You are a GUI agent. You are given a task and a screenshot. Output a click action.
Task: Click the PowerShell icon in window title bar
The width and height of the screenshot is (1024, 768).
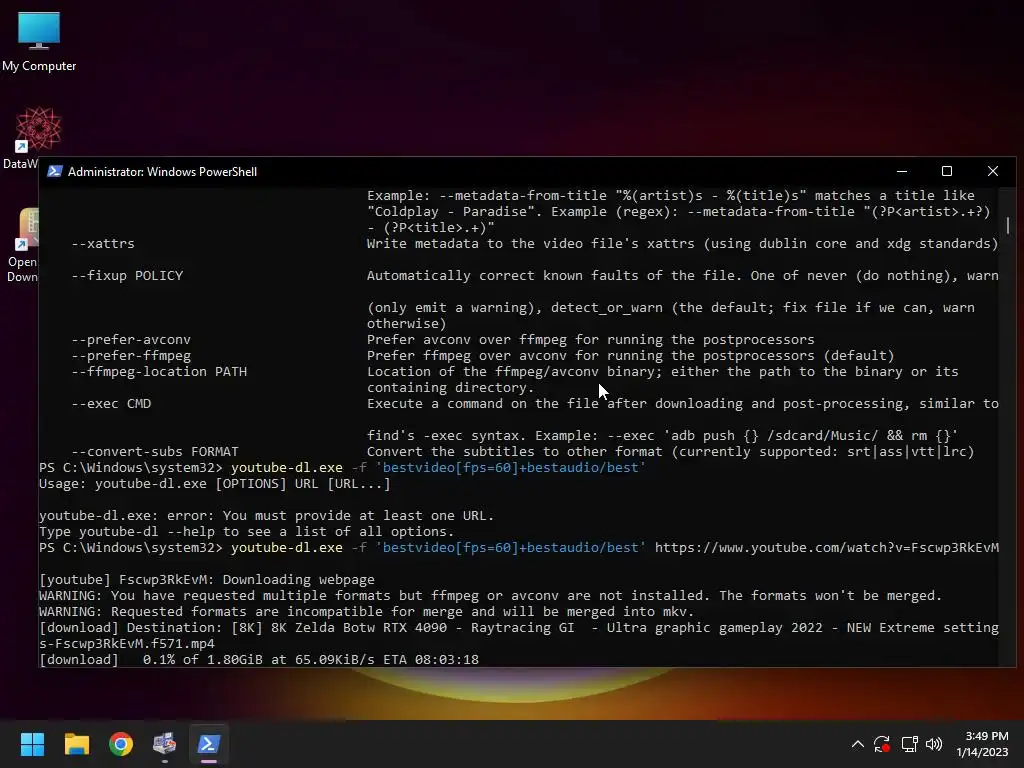click(55, 171)
